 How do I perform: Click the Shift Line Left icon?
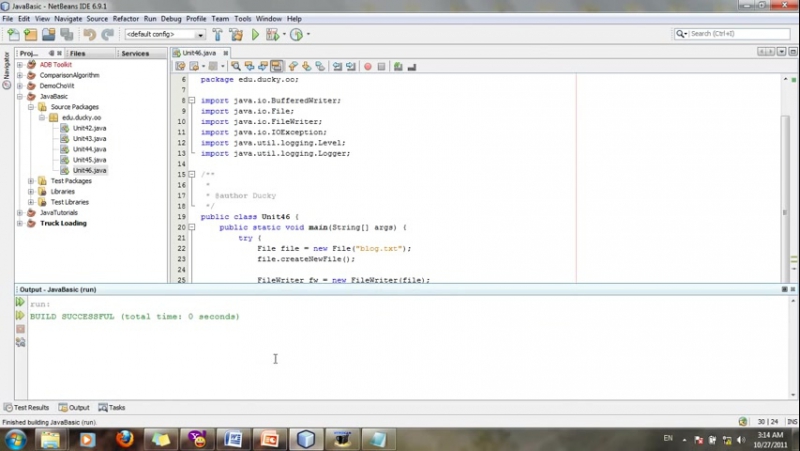coord(337,66)
